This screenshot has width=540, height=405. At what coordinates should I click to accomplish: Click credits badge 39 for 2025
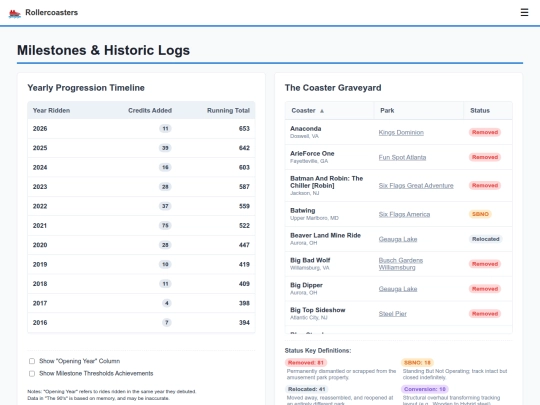coord(165,148)
